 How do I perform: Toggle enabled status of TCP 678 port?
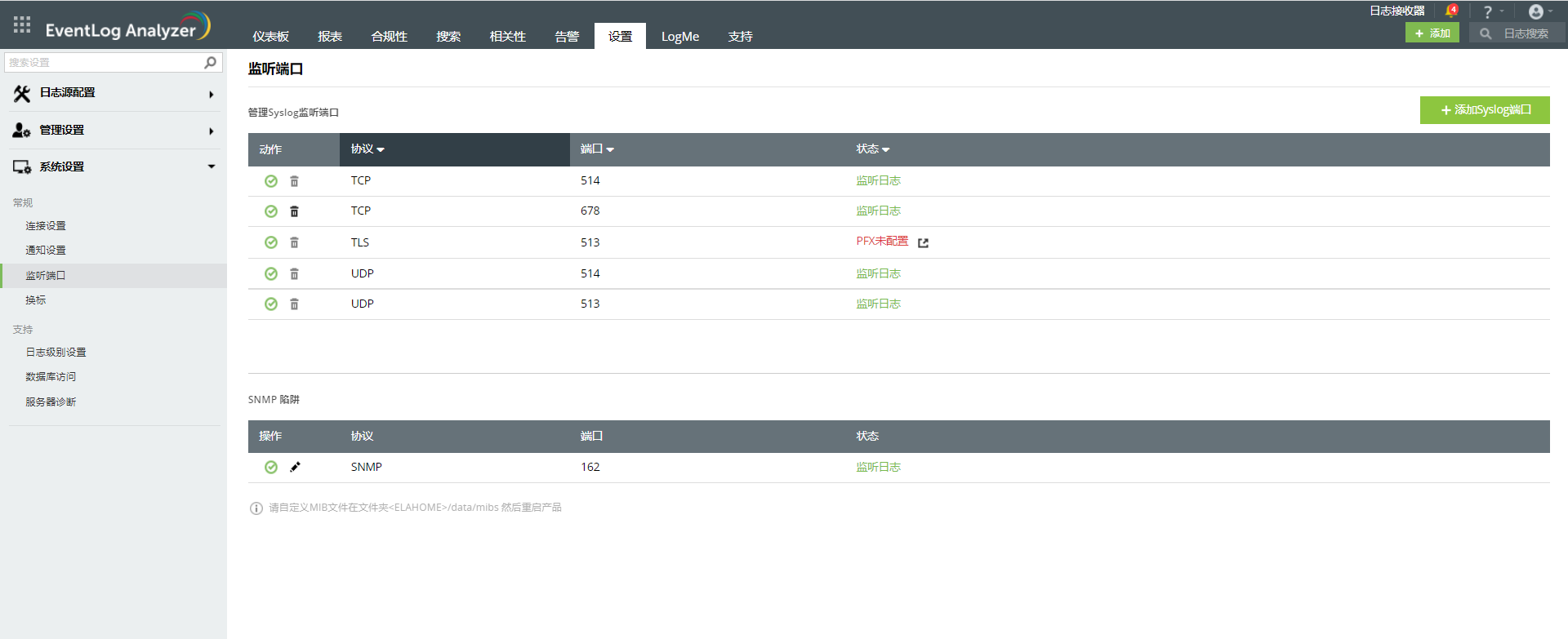pyautogui.click(x=271, y=211)
